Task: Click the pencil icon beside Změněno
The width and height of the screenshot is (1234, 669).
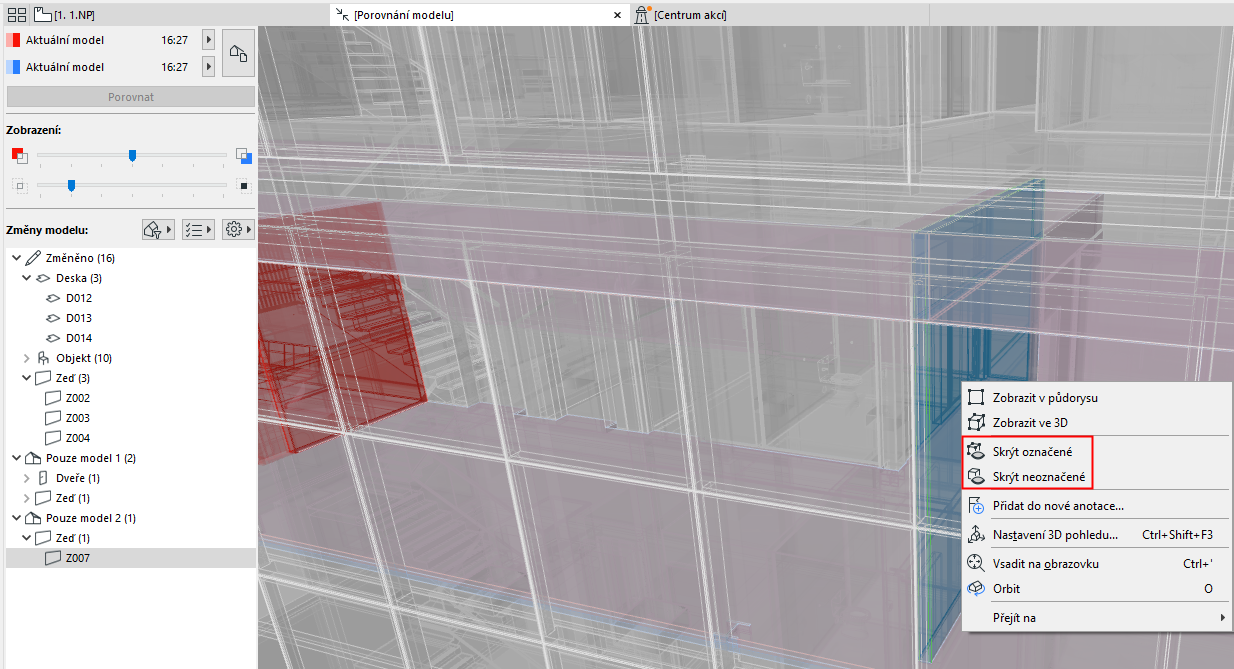Action: [33, 258]
